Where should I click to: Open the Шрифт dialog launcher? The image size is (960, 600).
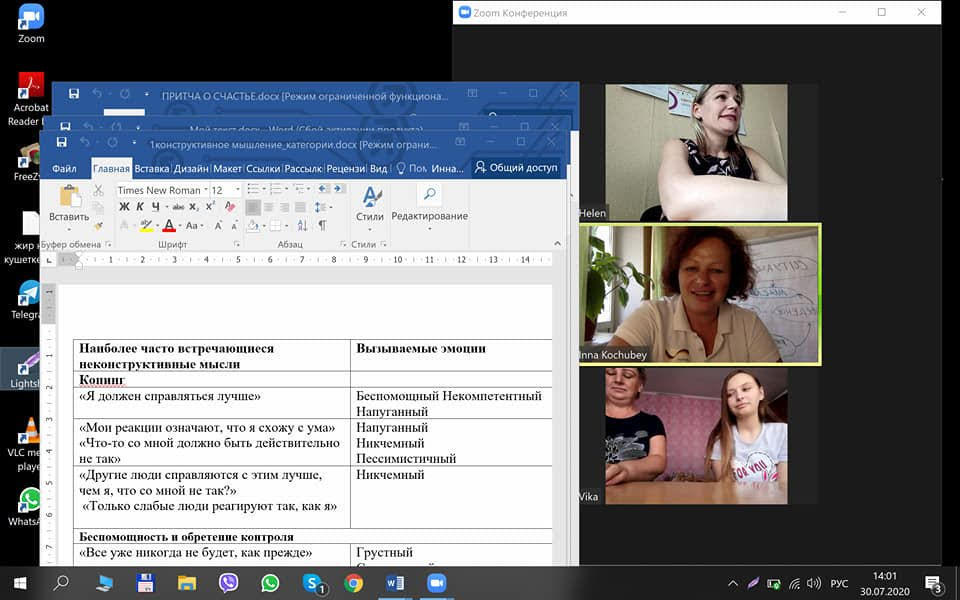click(x=236, y=244)
